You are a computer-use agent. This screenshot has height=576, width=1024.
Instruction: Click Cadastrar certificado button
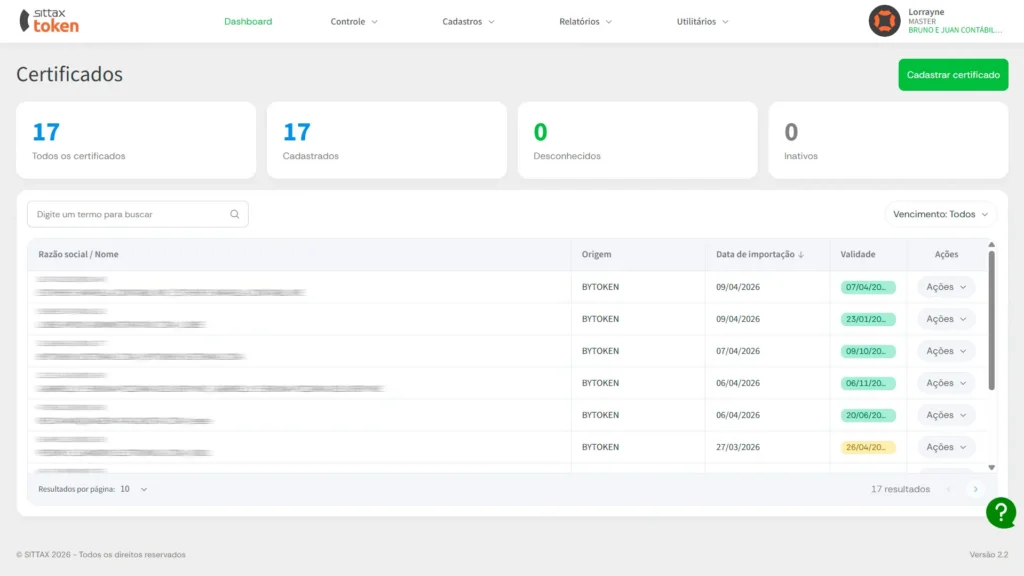click(953, 74)
